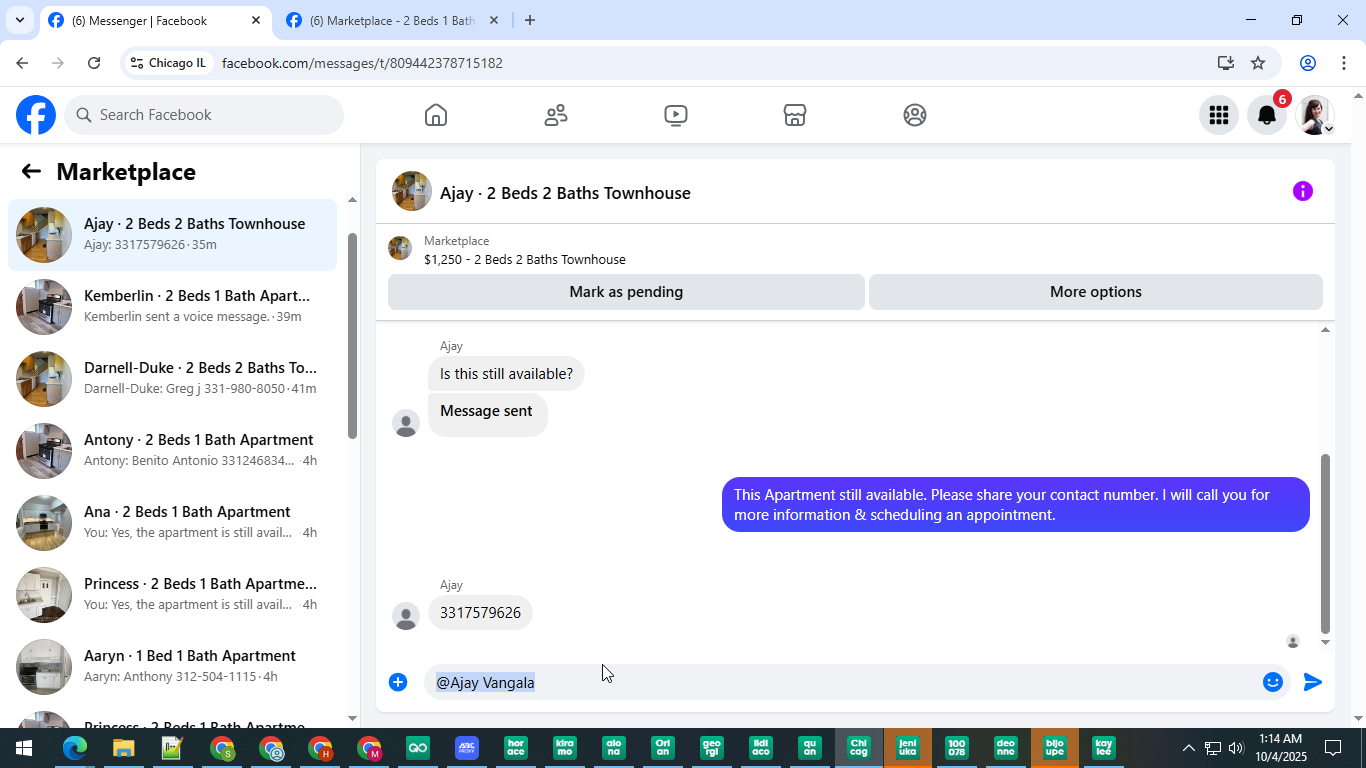Focus the Search Facebook box
Viewport: 1366px width, 768px height.
(204, 115)
